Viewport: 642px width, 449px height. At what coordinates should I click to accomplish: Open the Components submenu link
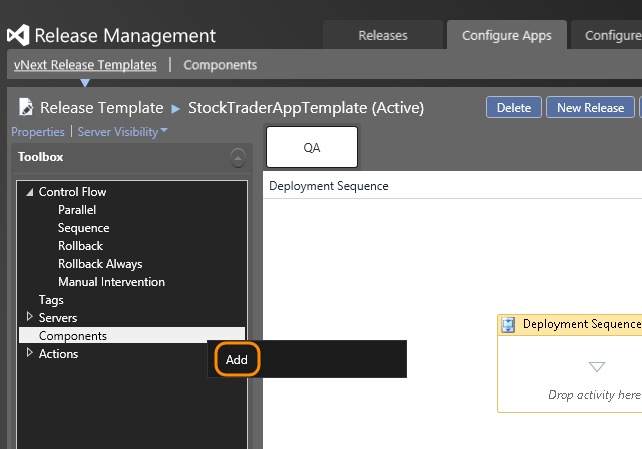pos(220,65)
